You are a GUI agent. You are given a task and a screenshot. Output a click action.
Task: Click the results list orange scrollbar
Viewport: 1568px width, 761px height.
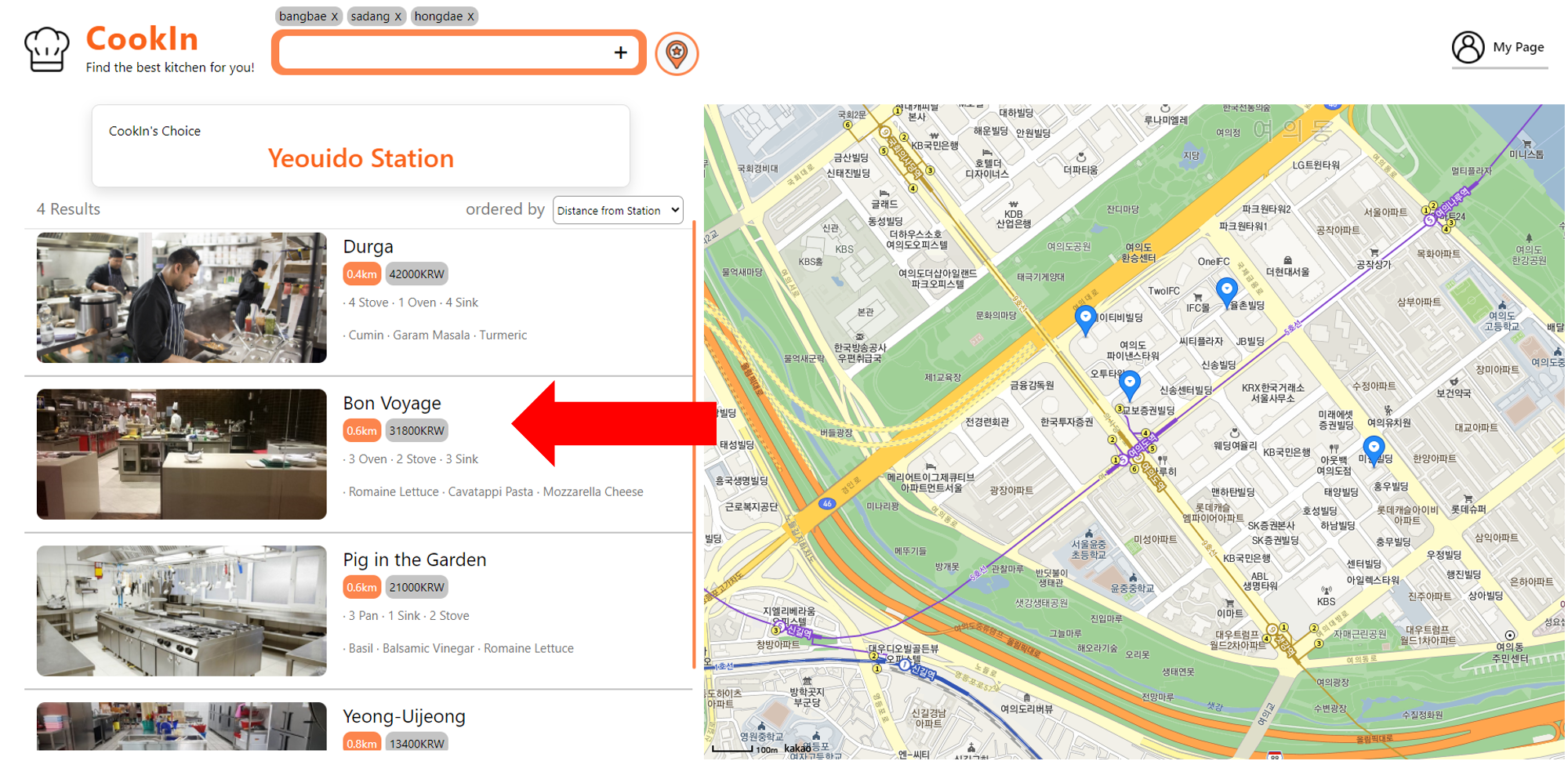tap(694, 444)
